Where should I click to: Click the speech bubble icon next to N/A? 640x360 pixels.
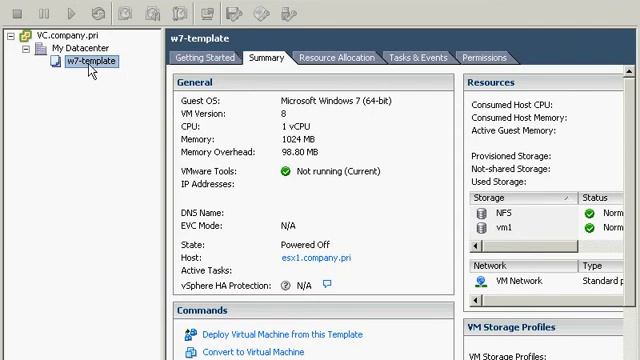tap(327, 284)
